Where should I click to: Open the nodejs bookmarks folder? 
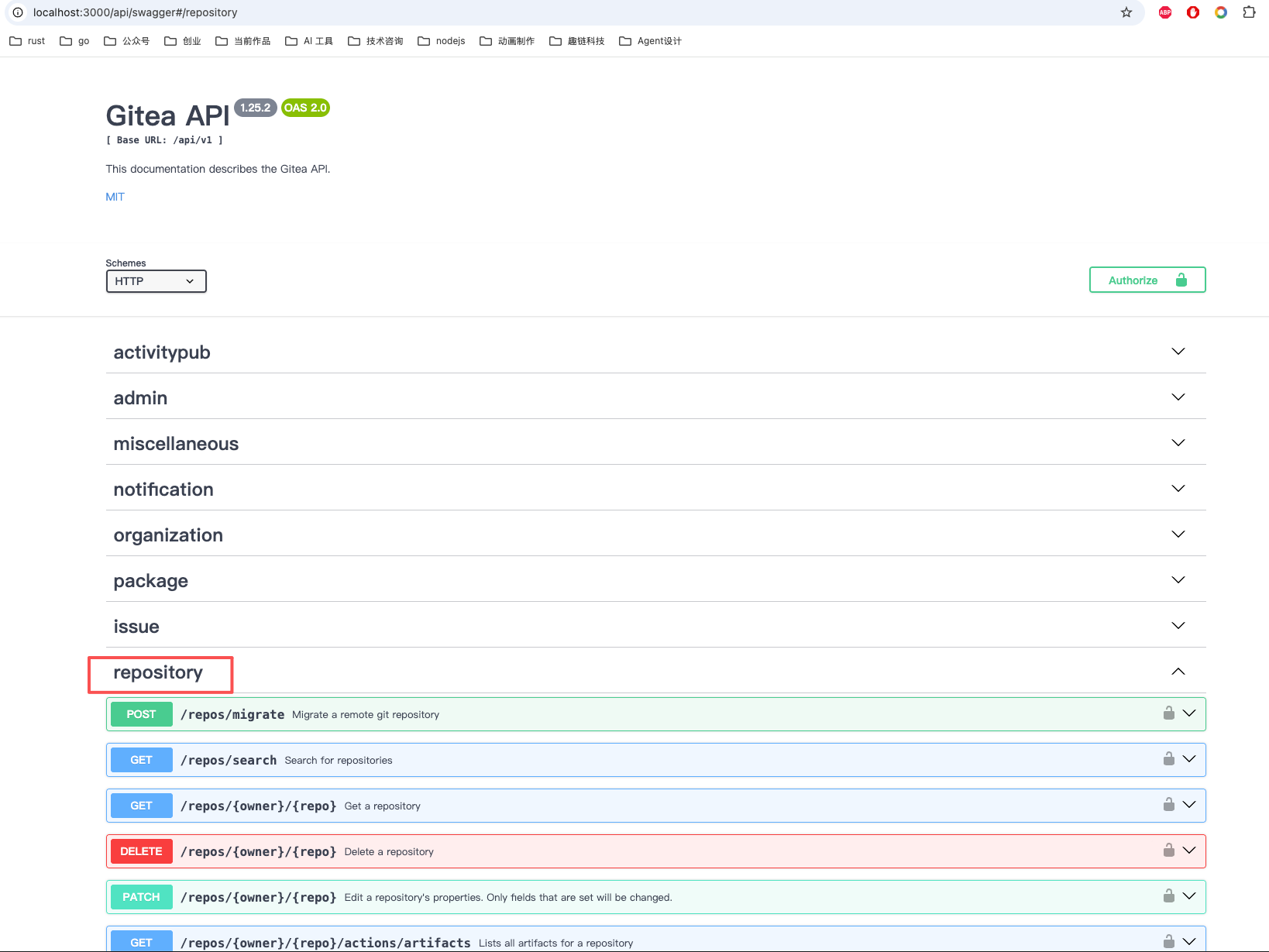coord(442,41)
